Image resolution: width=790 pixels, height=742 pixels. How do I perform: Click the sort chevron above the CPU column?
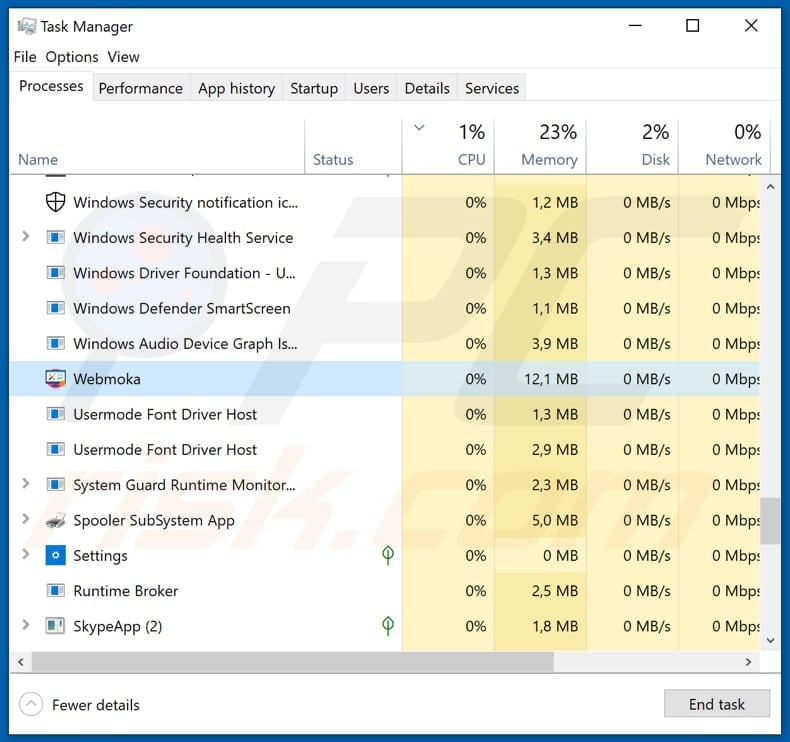click(x=419, y=128)
